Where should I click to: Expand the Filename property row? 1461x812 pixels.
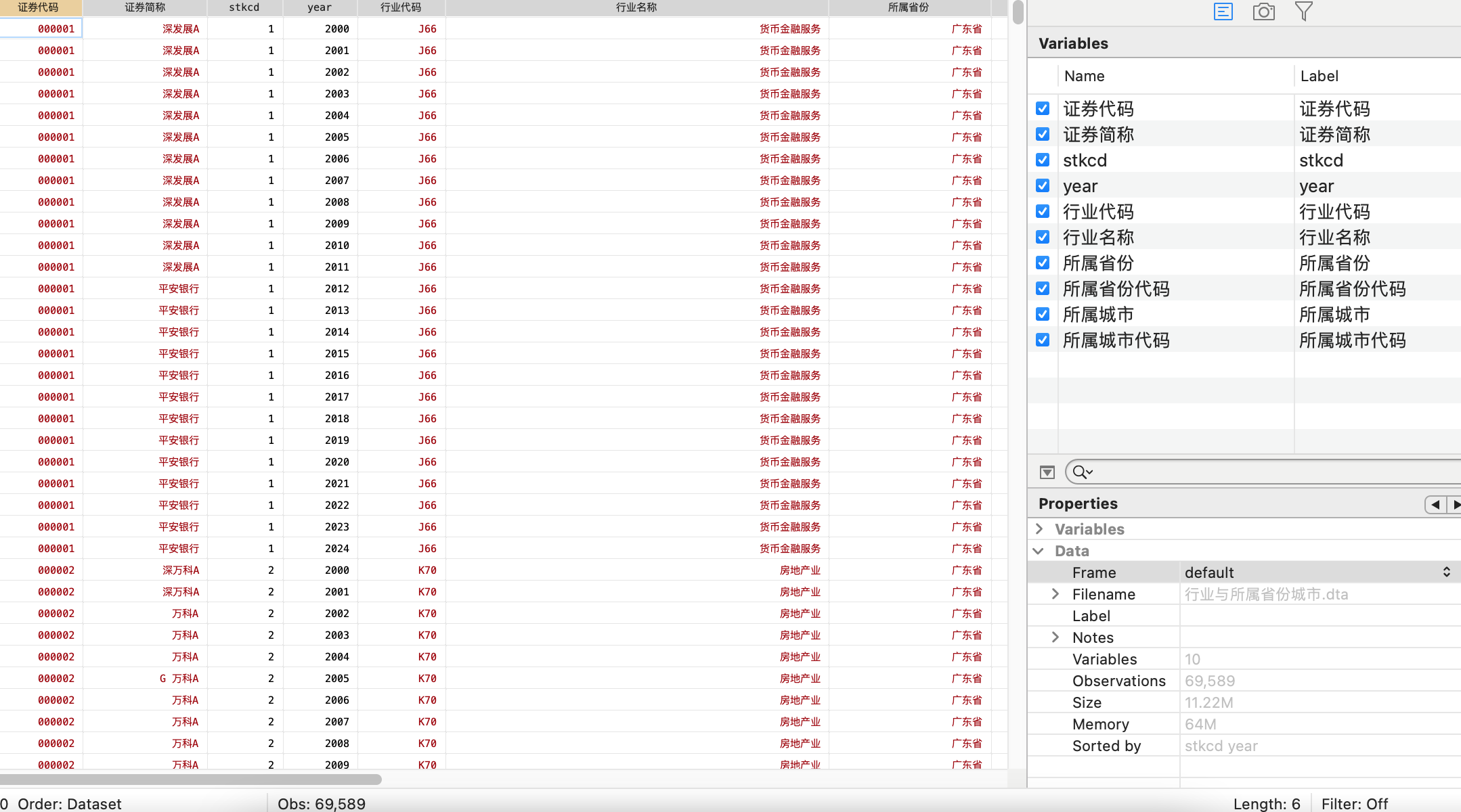tap(1055, 594)
